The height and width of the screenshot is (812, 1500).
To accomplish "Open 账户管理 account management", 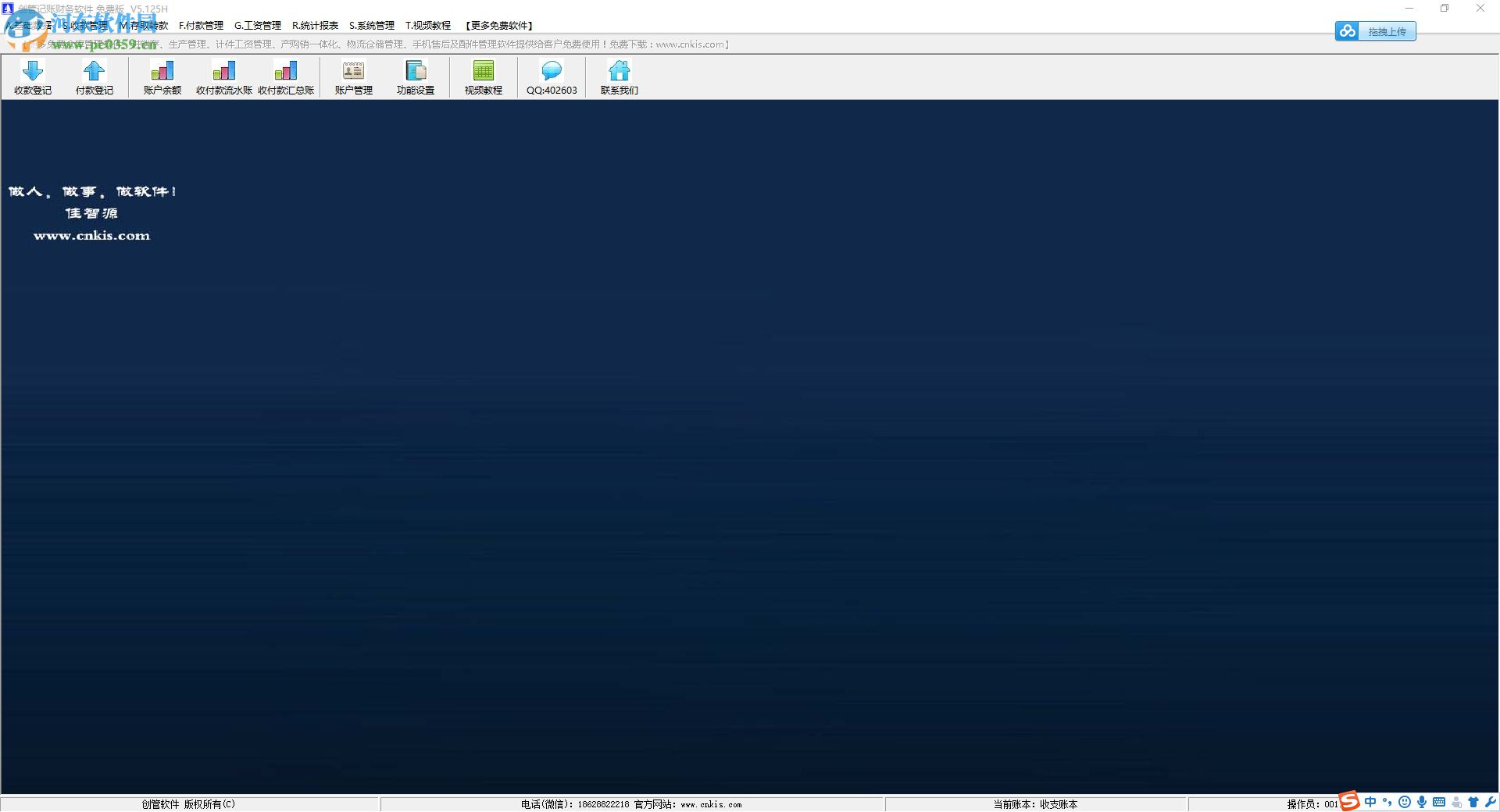I will [354, 77].
